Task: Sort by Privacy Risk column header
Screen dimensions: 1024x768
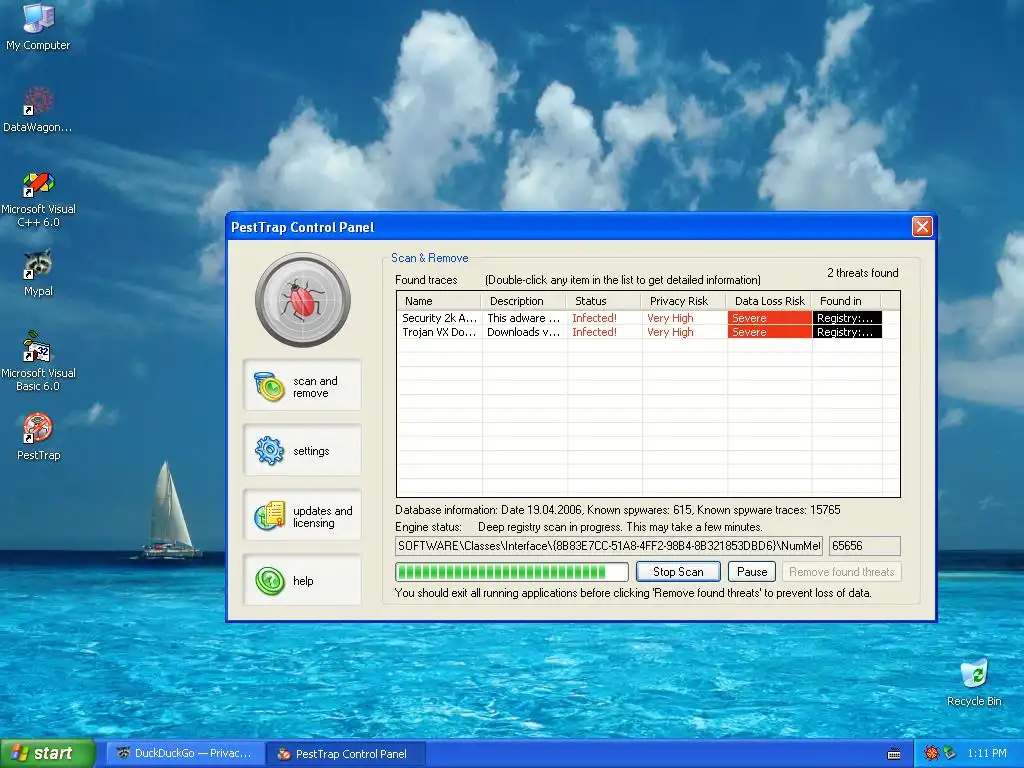Action: click(684, 301)
